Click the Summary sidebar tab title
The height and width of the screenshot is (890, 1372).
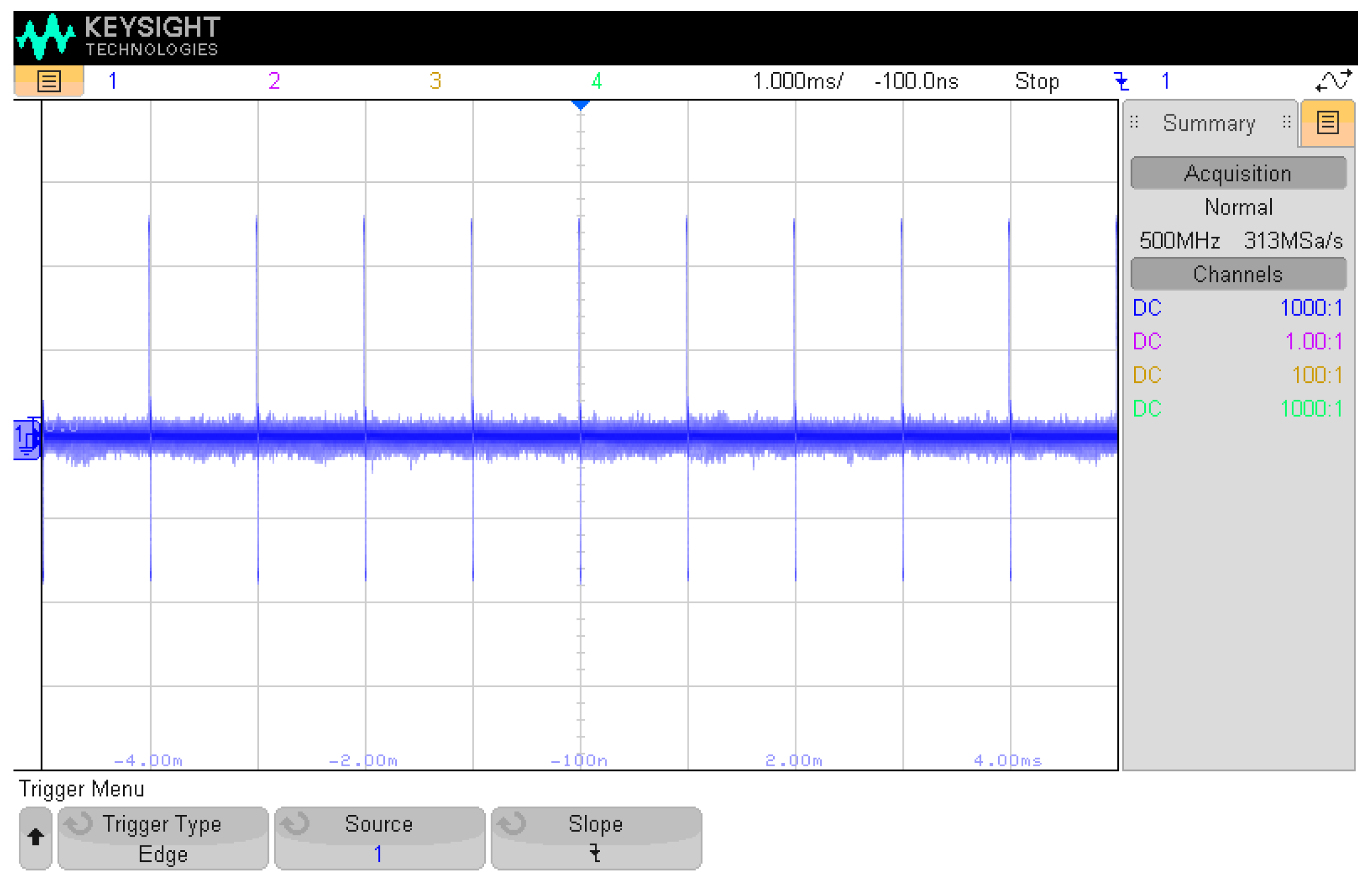(1208, 123)
